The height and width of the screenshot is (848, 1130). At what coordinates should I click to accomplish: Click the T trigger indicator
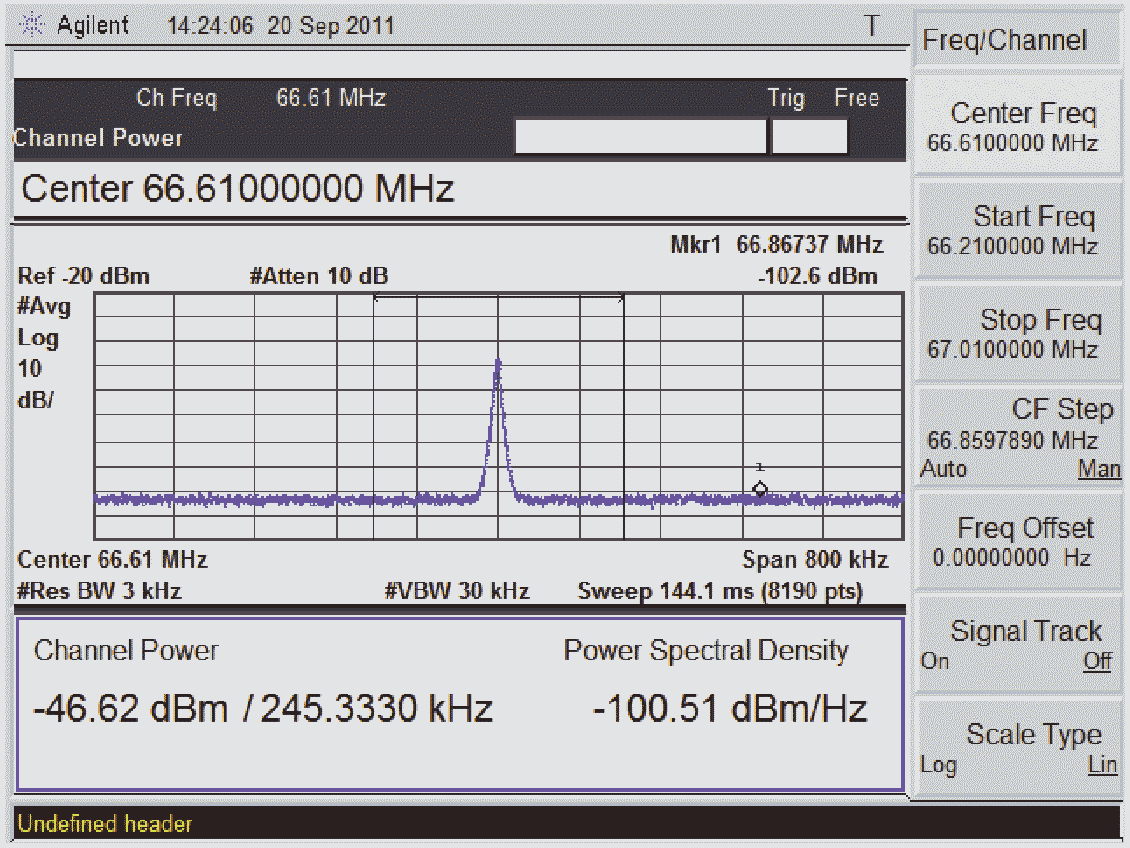872,26
